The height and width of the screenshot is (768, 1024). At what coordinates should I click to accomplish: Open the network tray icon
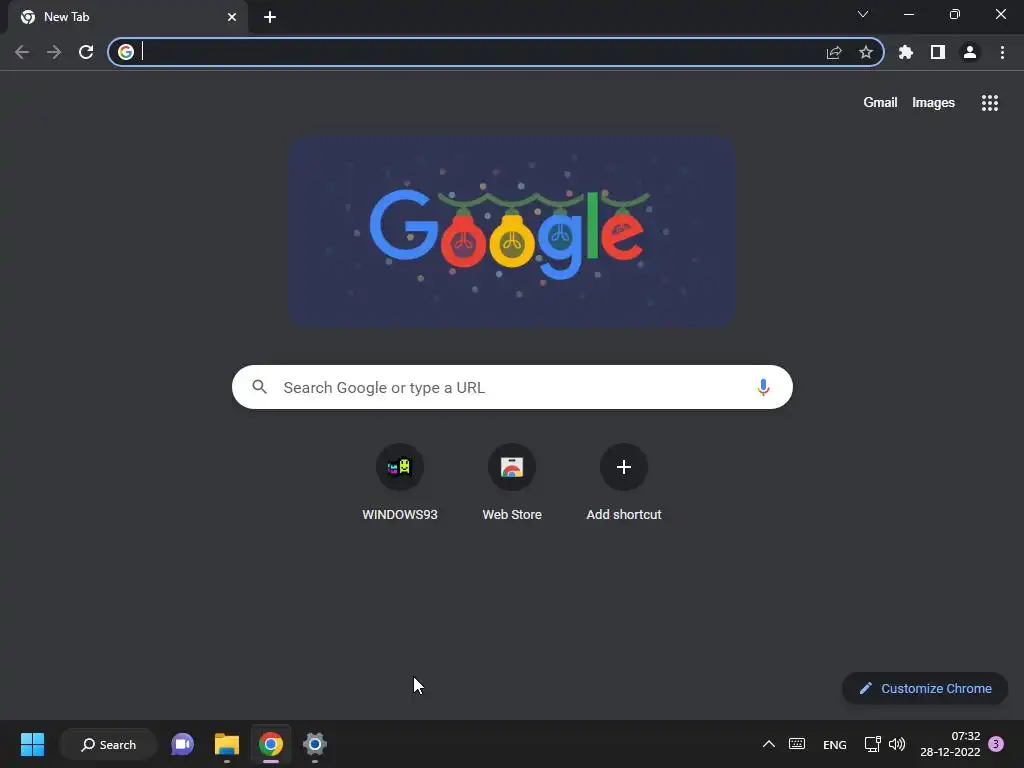tap(872, 744)
